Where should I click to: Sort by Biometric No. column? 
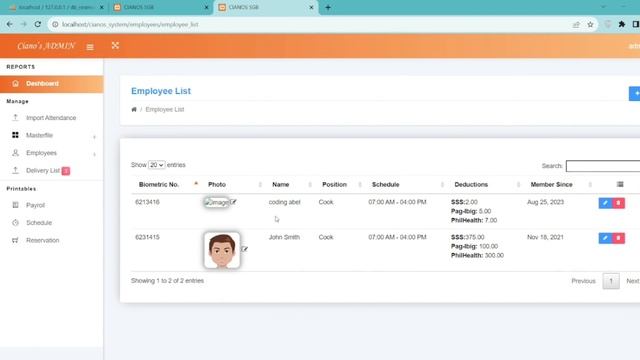pyautogui.click(x=165, y=184)
